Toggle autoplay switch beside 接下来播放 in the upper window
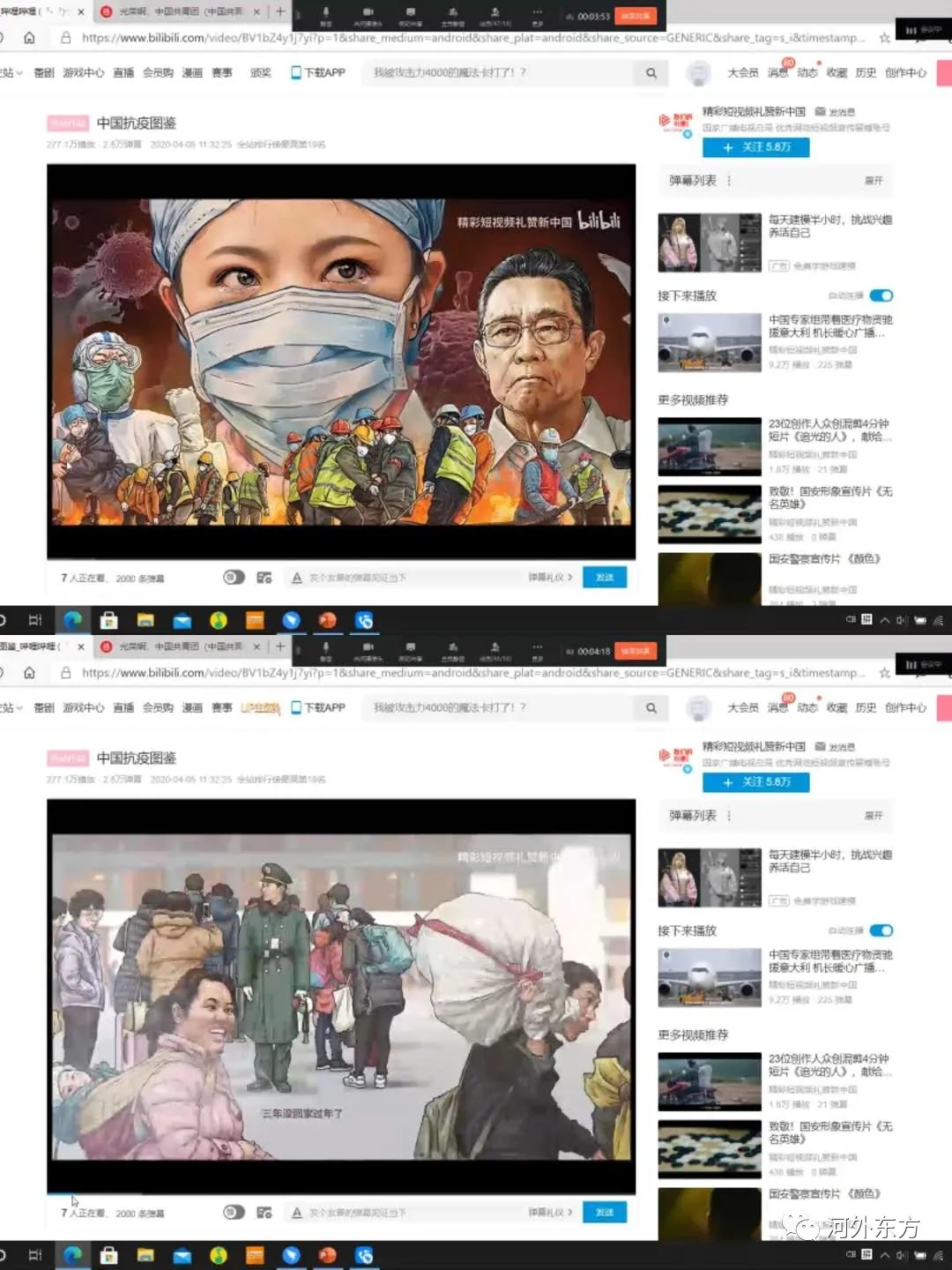Screen dimensions: 952x1270 881,295
